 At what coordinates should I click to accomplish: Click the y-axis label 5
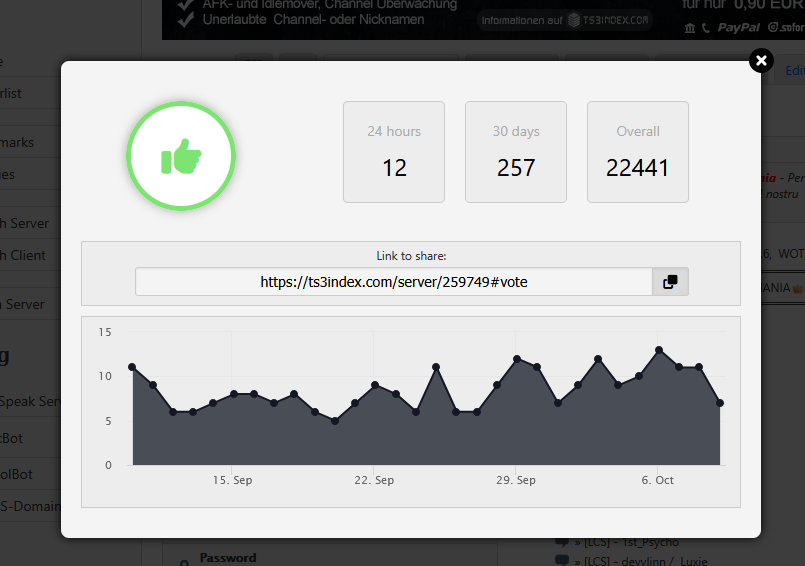coord(108,421)
